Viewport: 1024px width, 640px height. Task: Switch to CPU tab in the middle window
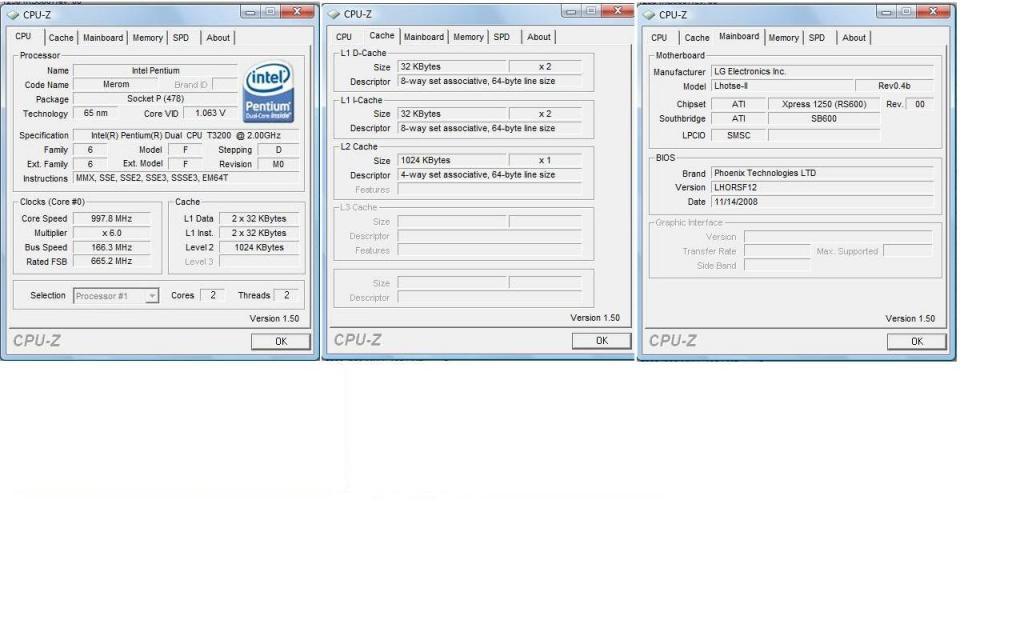(344, 37)
